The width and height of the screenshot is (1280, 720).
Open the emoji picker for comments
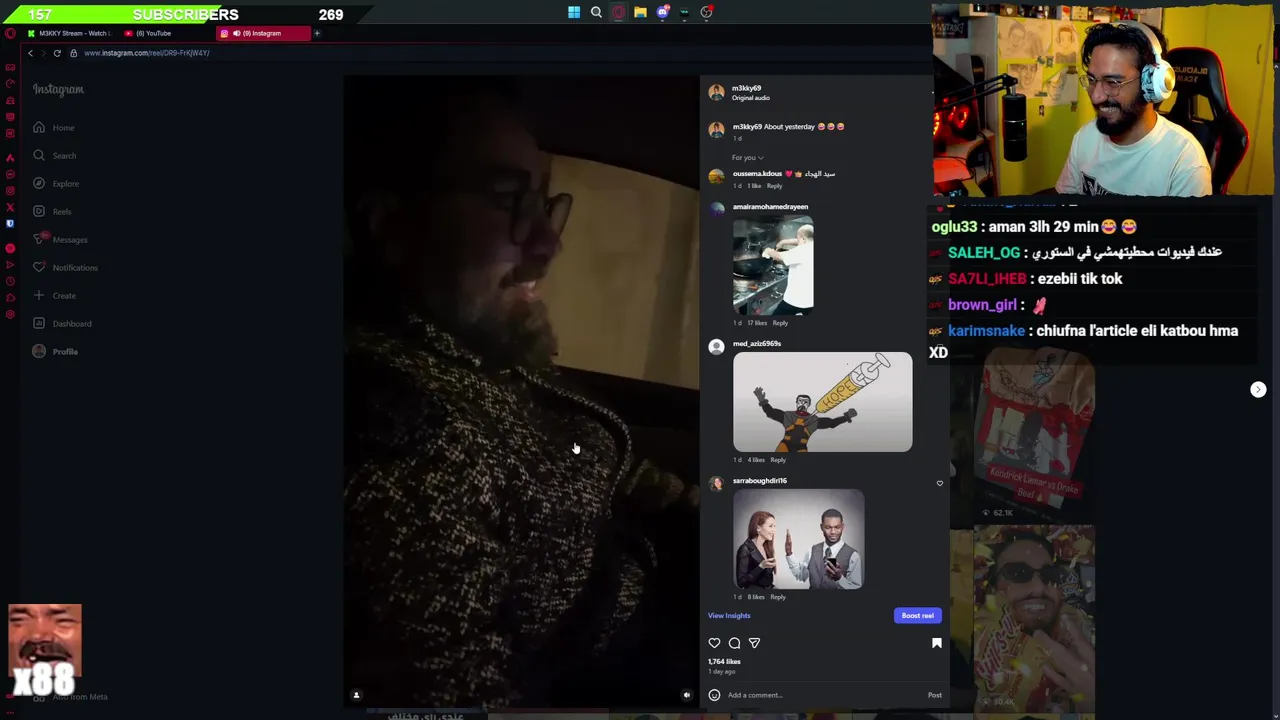click(714, 695)
